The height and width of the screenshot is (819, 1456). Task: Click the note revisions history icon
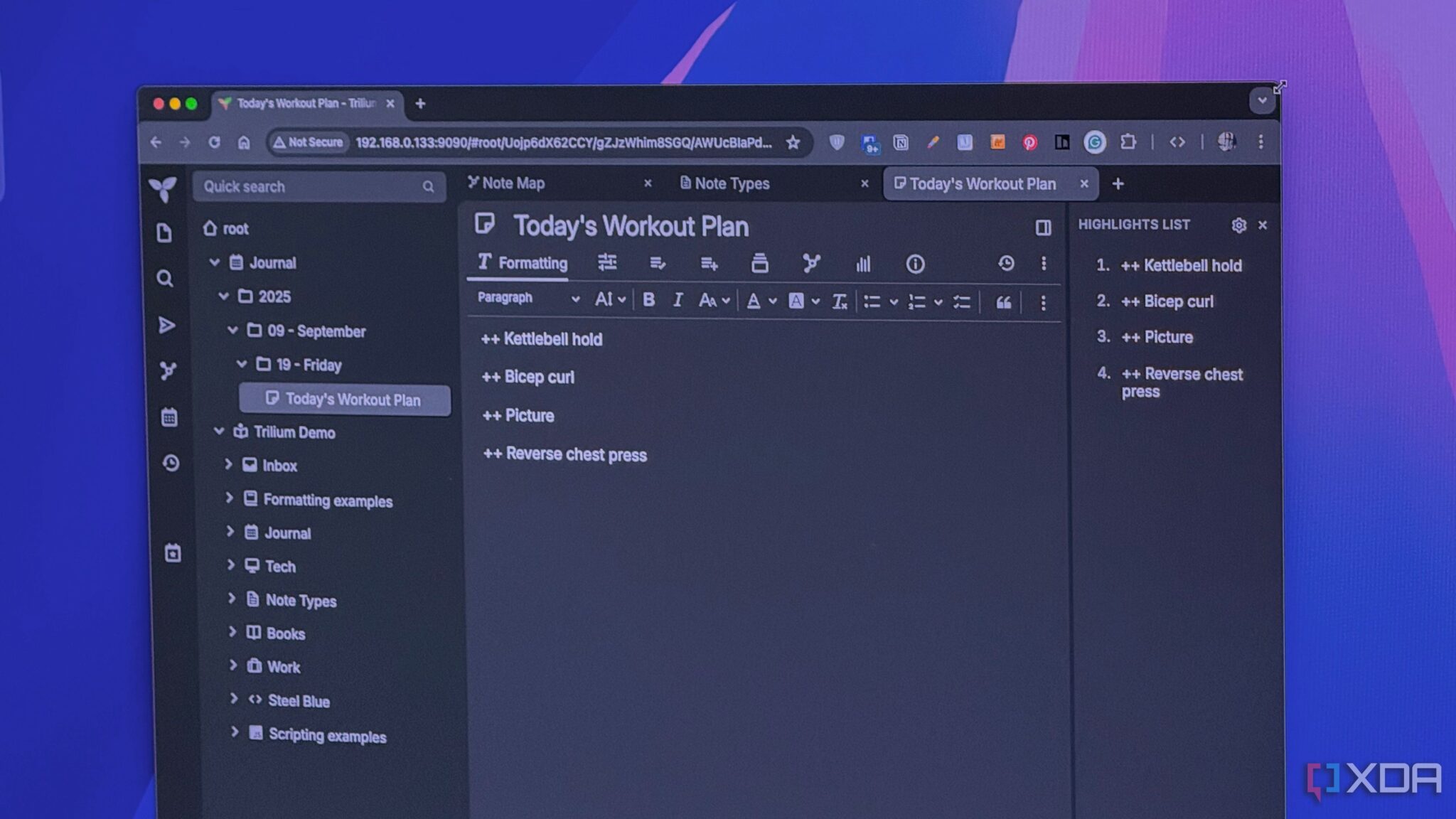coord(1005,263)
